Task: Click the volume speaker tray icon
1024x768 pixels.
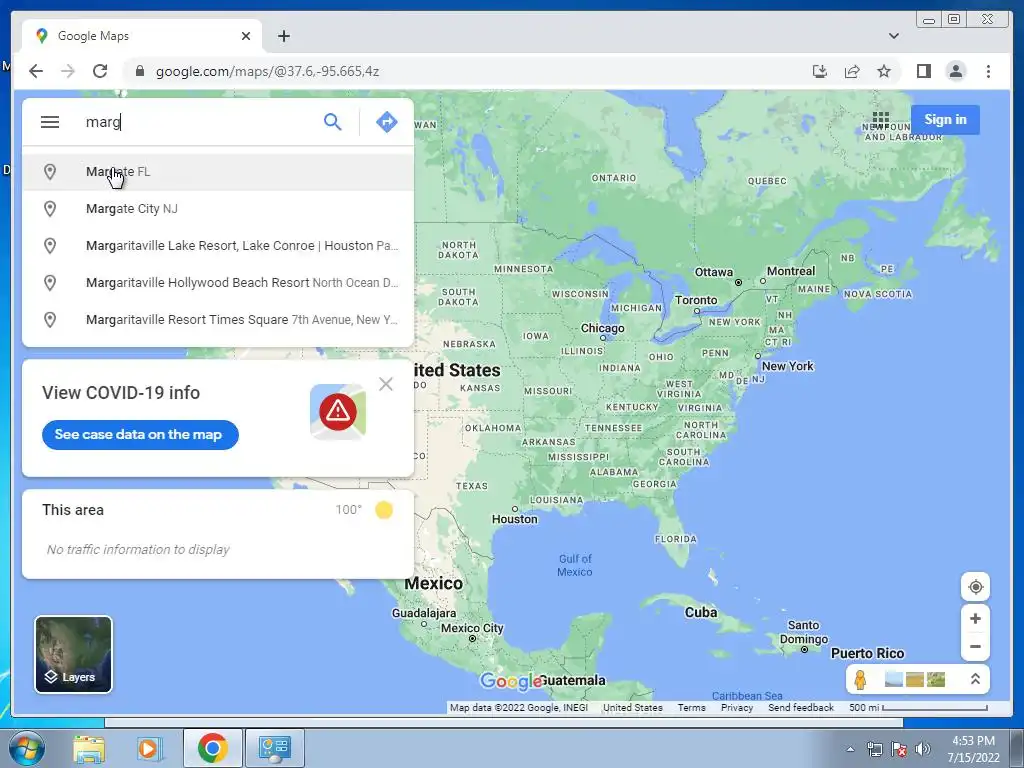Action: point(923,749)
